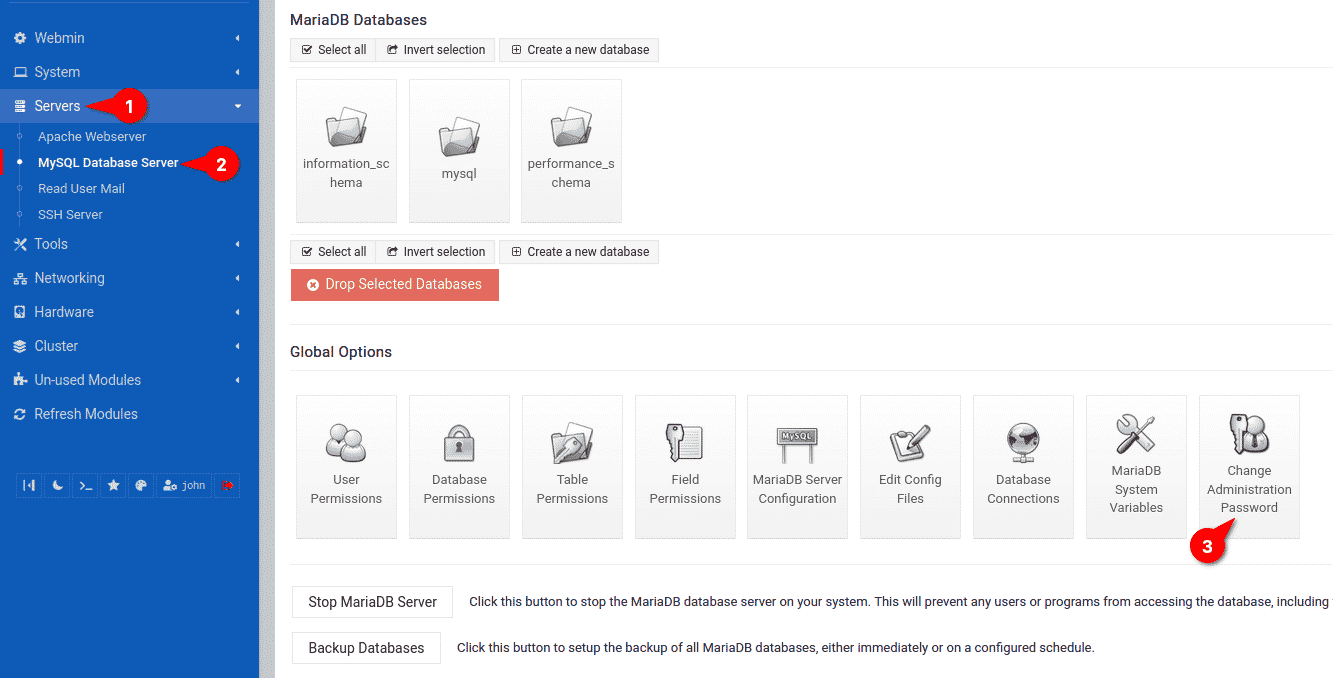
Task: Open theme configuration palette icon
Action: click(141, 485)
